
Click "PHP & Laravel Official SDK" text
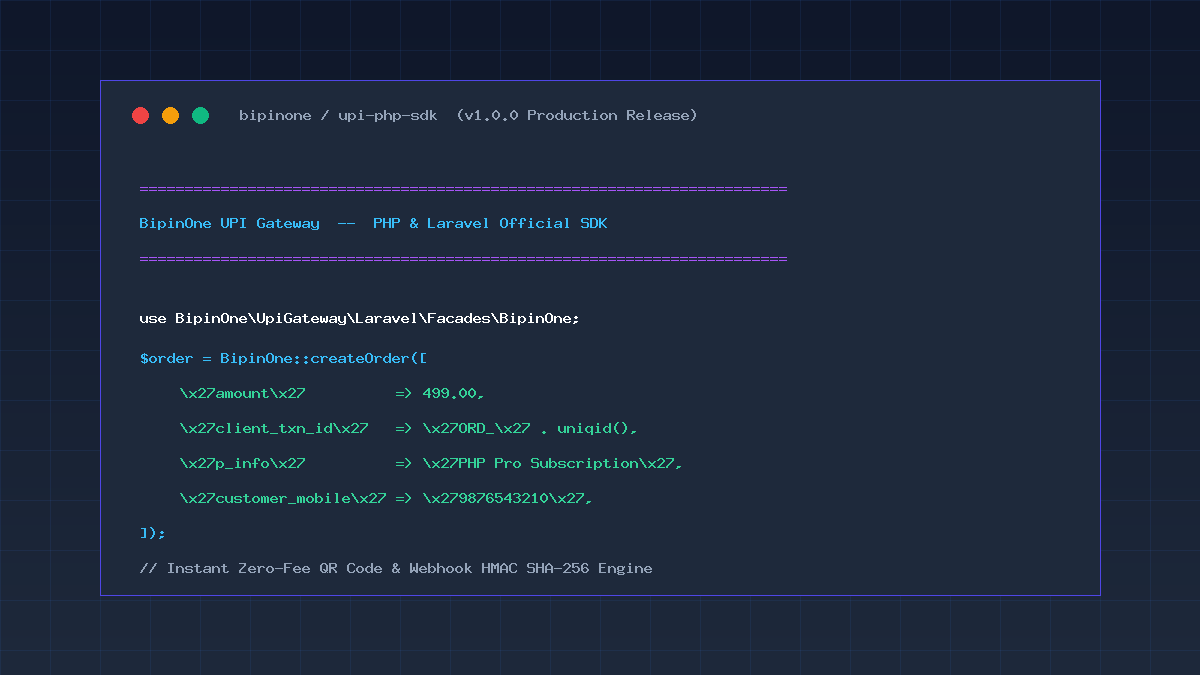coord(490,223)
